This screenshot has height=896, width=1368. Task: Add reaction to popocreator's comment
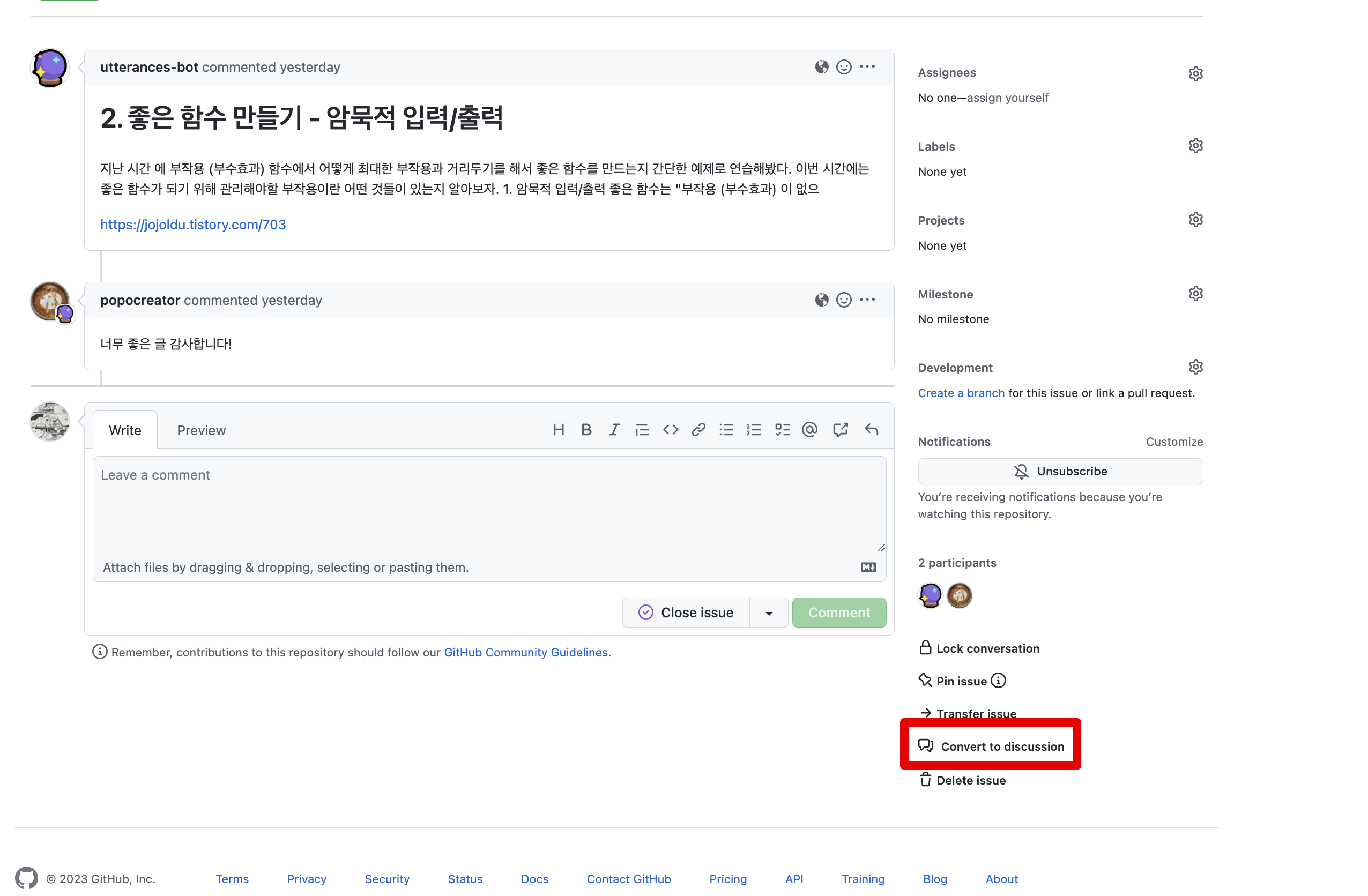(x=843, y=300)
